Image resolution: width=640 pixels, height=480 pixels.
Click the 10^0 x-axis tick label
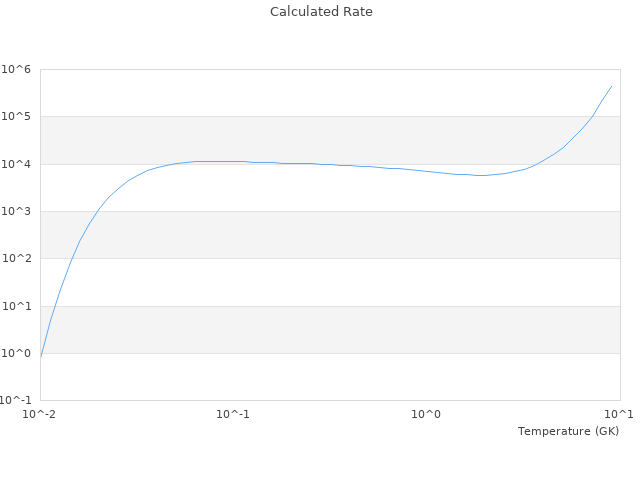coord(427,414)
